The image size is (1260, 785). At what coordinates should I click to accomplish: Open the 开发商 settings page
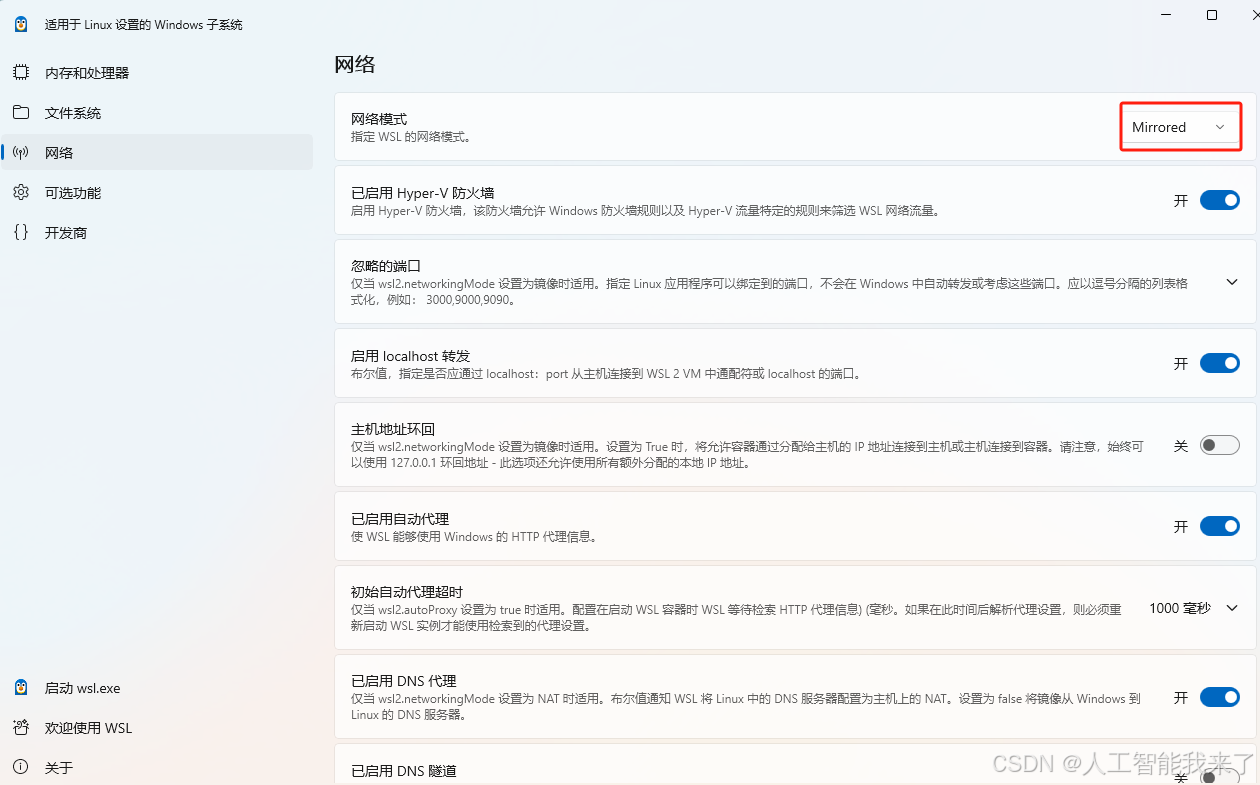[x=157, y=233]
